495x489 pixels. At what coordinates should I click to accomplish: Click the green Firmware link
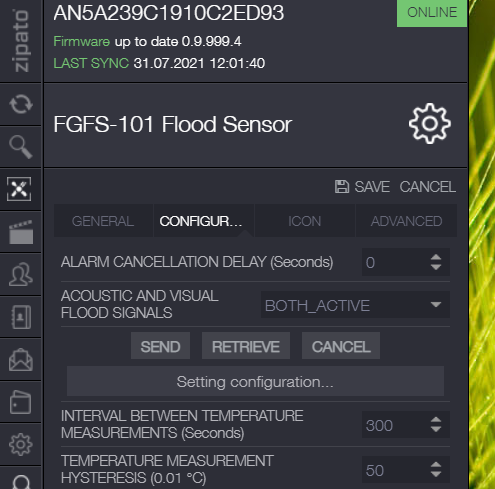pyautogui.click(x=82, y=41)
